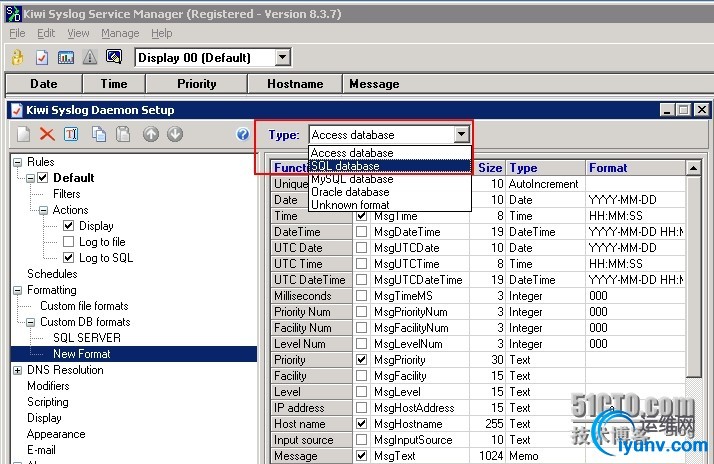Collapse the Default rule node

31,178
